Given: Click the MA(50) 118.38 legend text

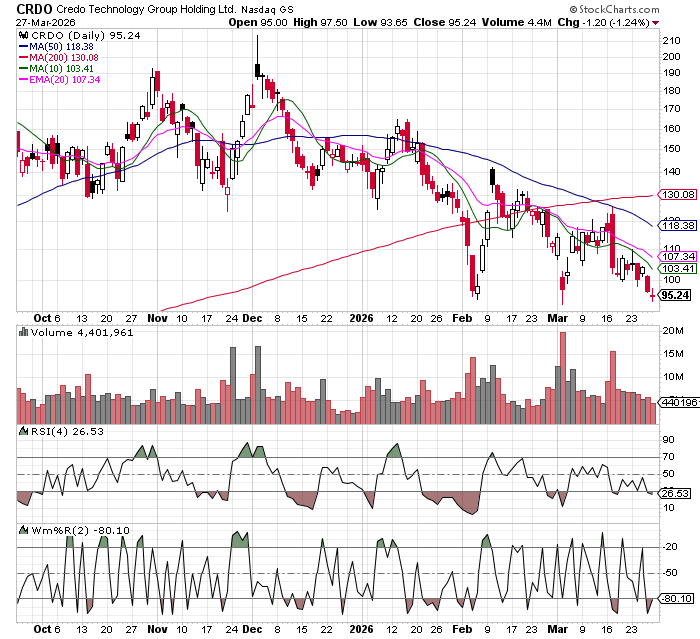Looking at the screenshot, I should click(61, 46).
